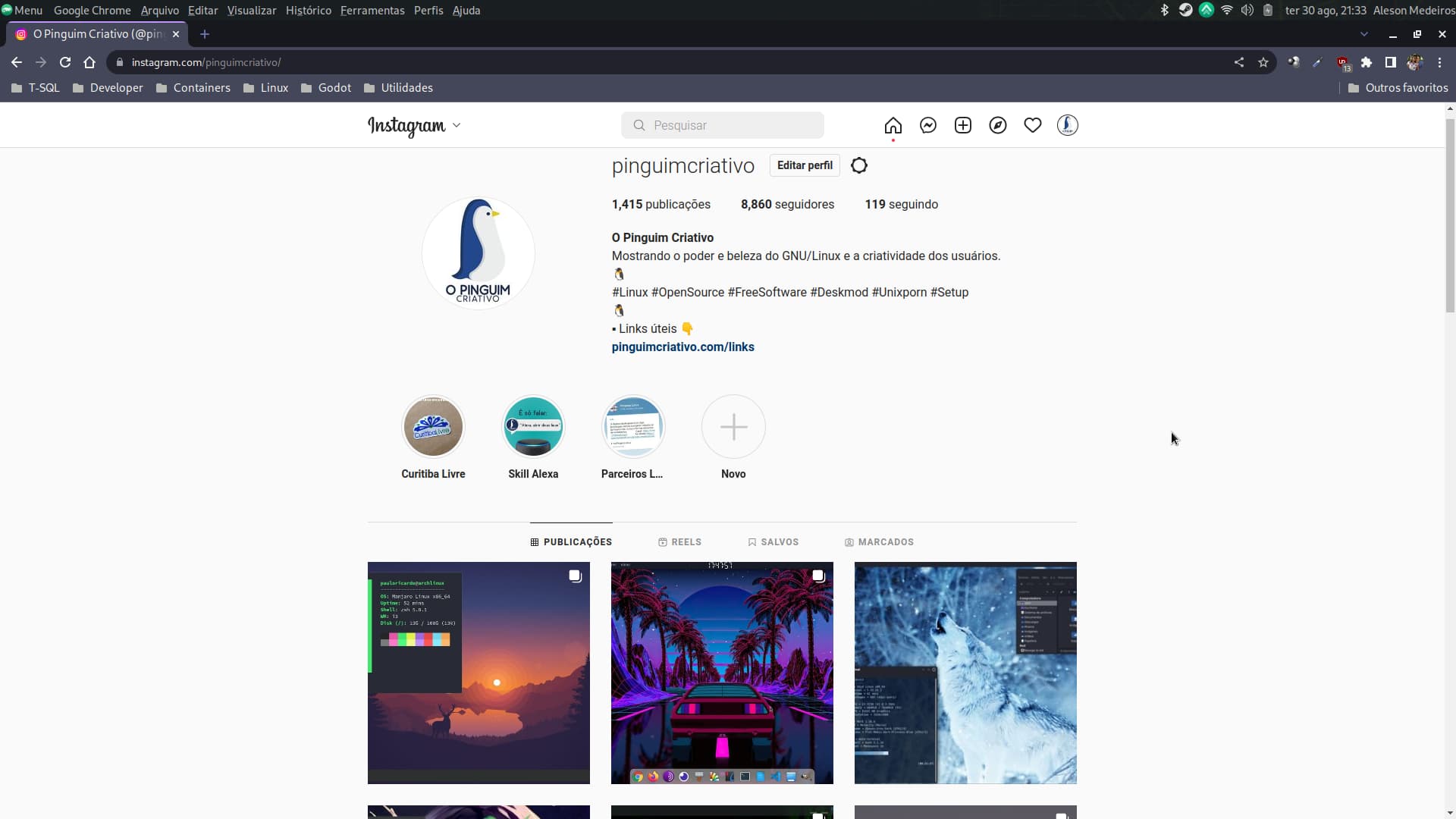Open Histórico menu
This screenshot has height=819, width=1456.
click(x=308, y=11)
